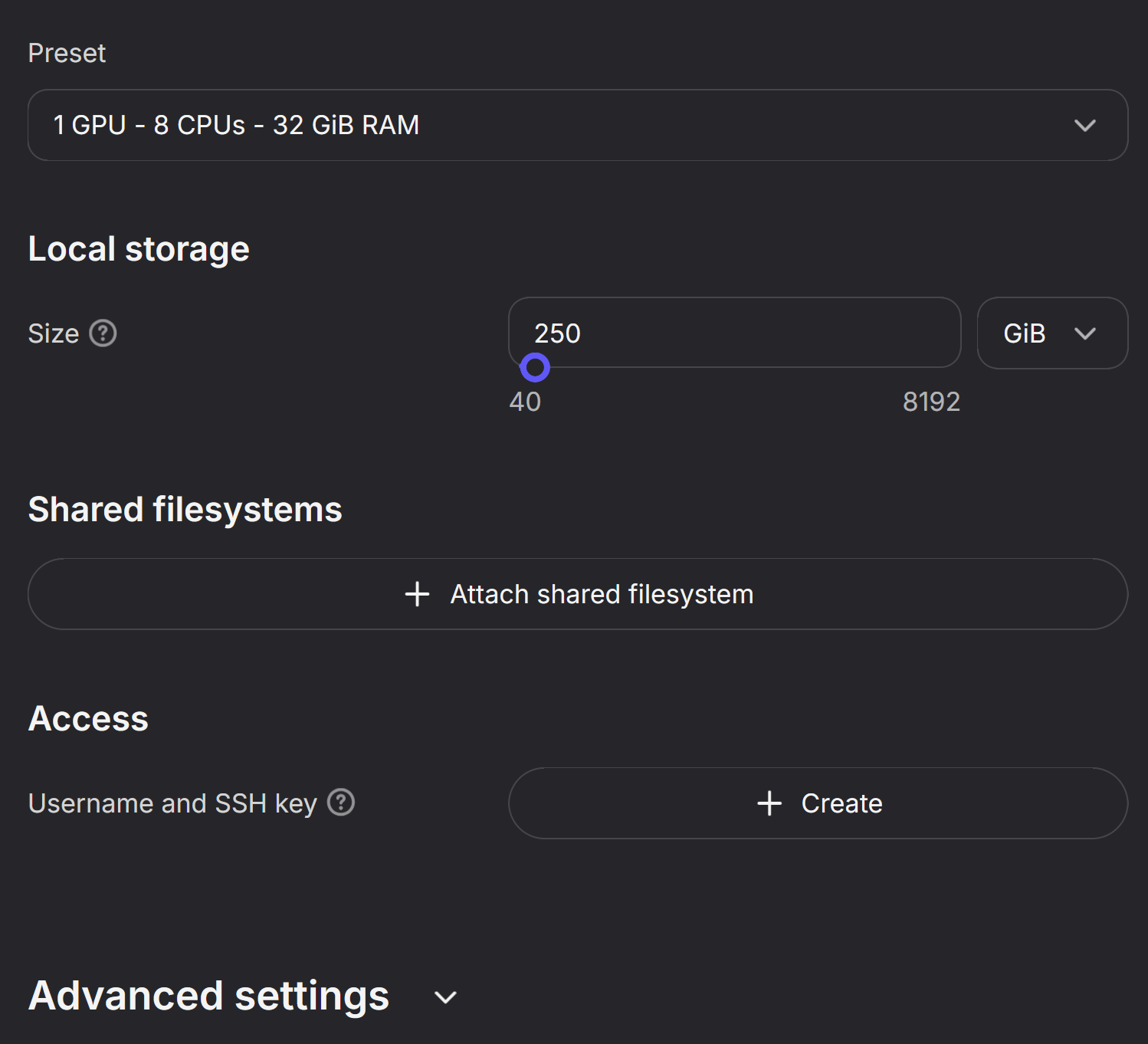Click the plus icon beside Create

pos(769,803)
